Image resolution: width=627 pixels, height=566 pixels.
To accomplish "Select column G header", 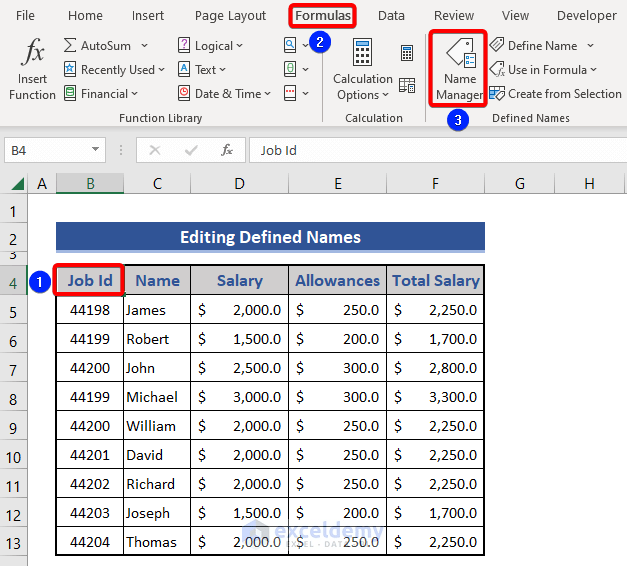I will 519,184.
